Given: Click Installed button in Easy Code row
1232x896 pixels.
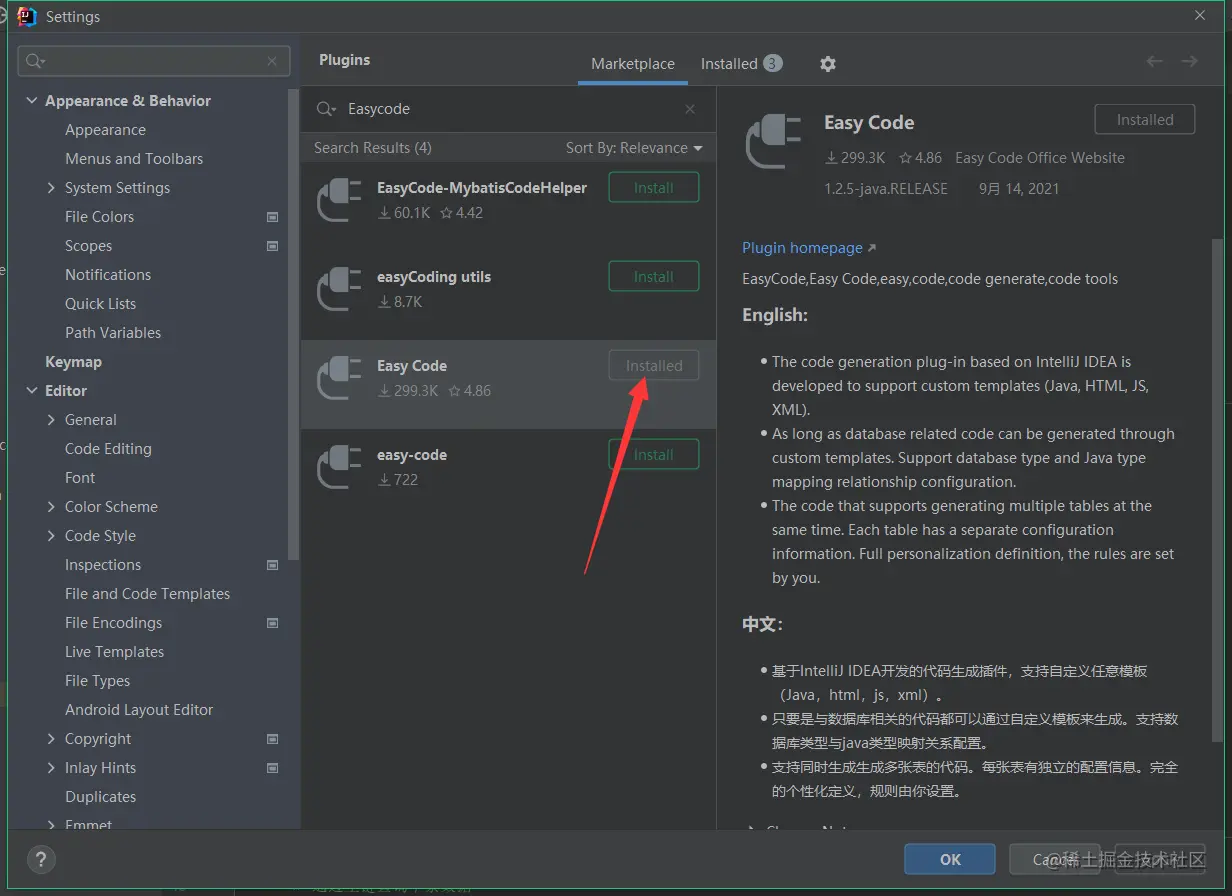Looking at the screenshot, I should 654,366.
